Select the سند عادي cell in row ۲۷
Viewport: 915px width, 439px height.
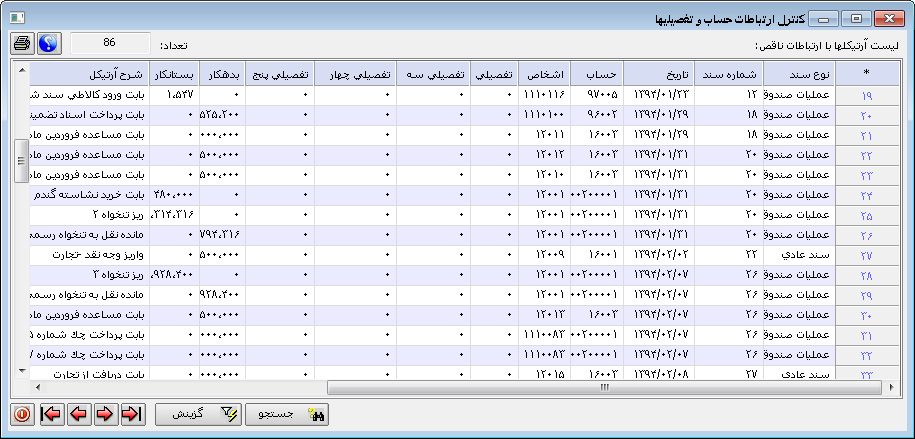[800, 255]
